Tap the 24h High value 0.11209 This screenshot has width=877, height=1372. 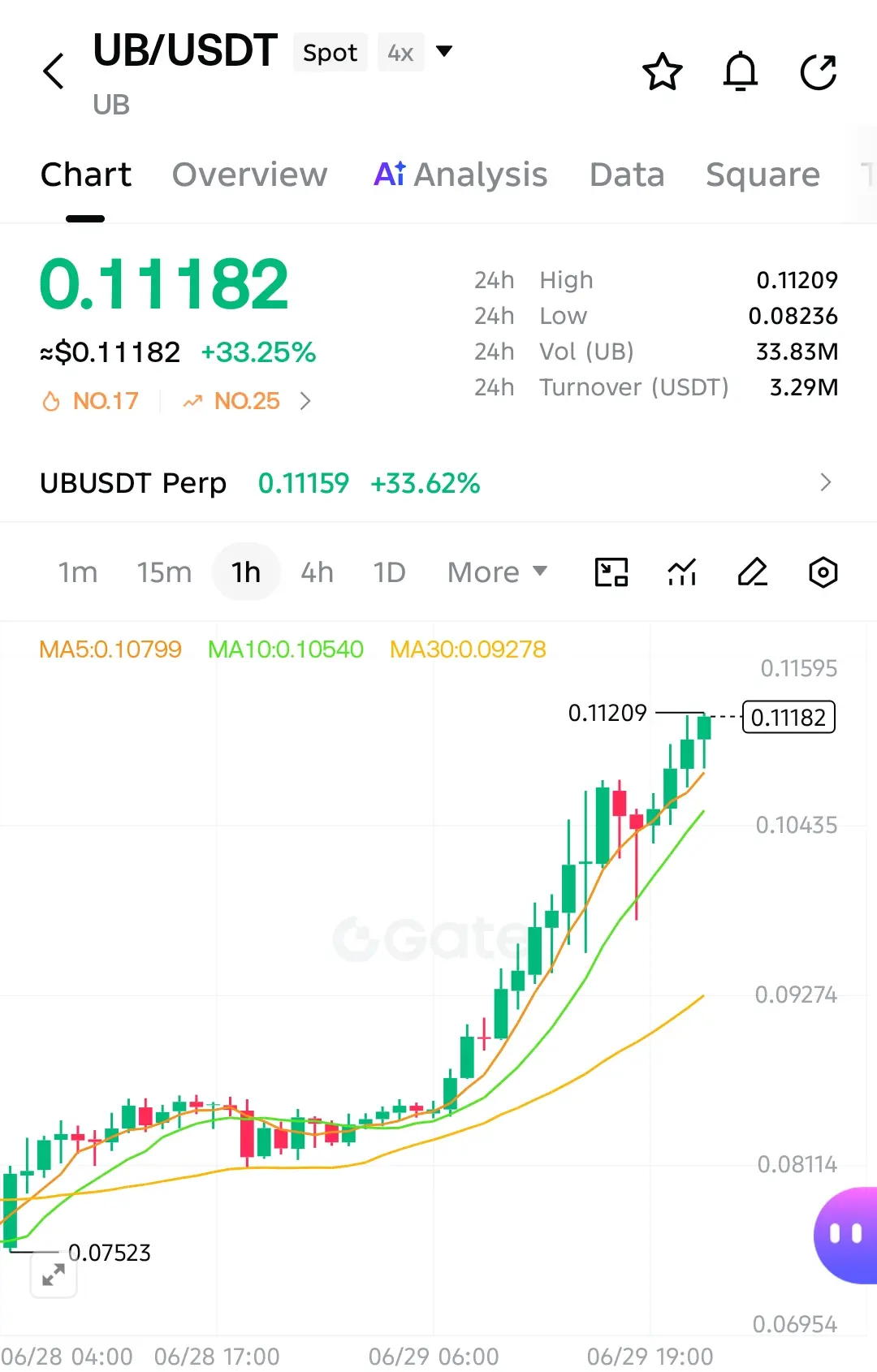coord(797,280)
